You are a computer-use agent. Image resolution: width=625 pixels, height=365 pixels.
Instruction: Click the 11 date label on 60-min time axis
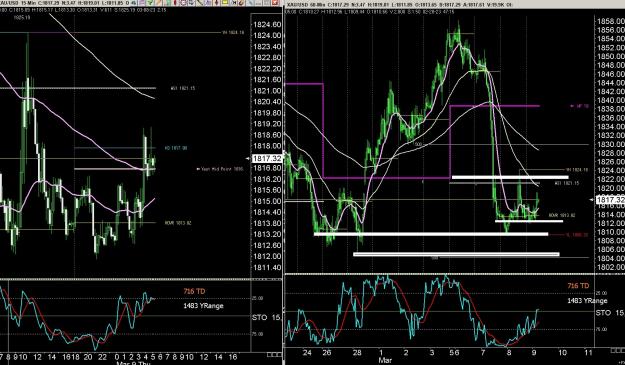[x=588, y=352]
